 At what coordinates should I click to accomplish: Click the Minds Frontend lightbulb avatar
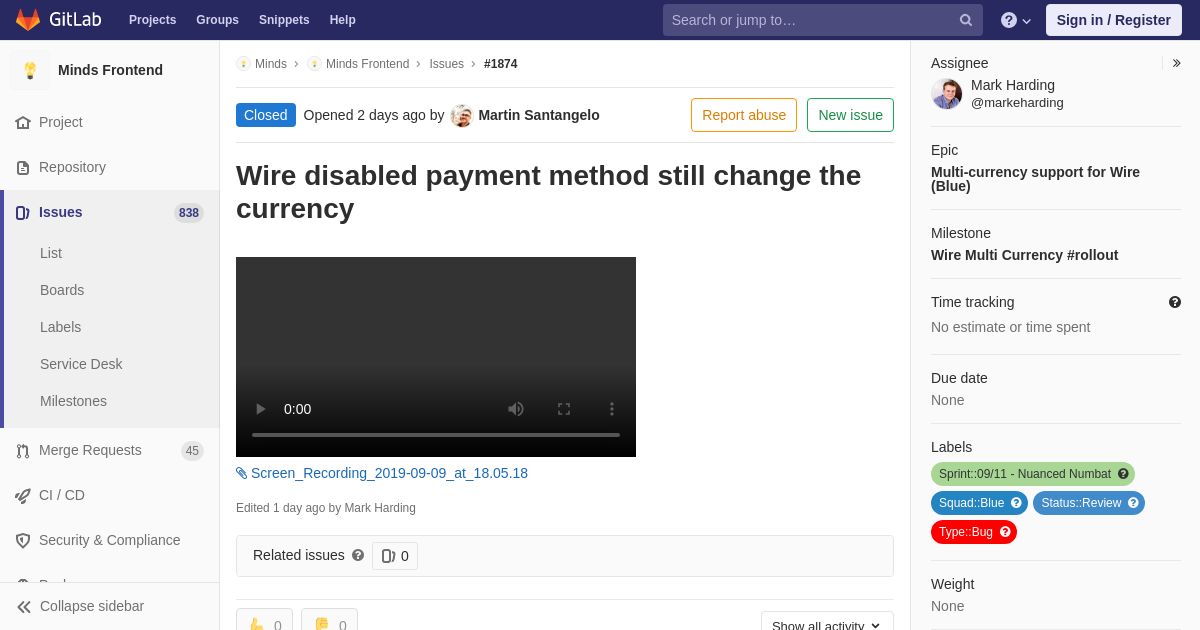point(30,70)
